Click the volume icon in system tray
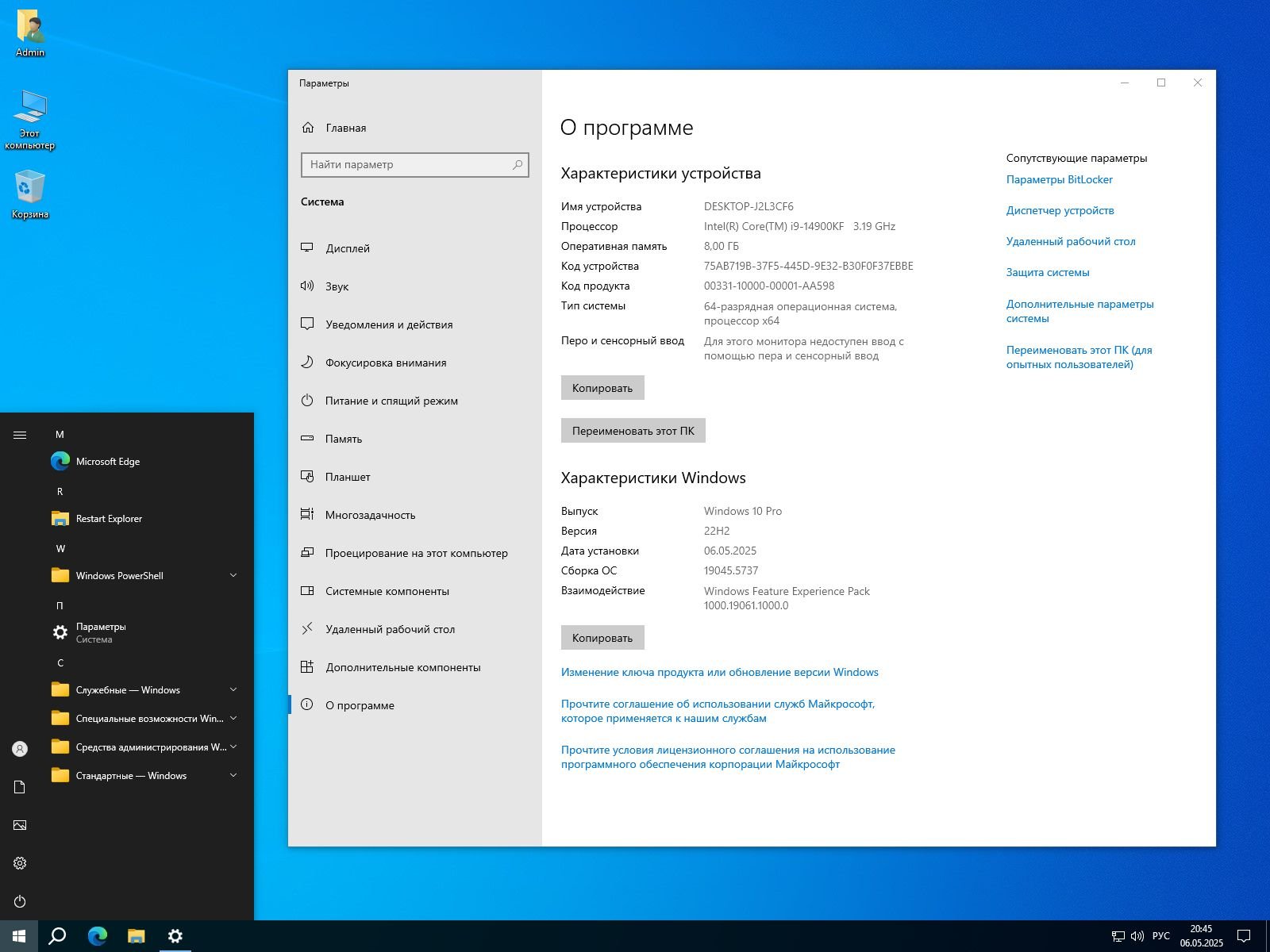Image resolution: width=1270 pixels, height=952 pixels. (x=1137, y=936)
